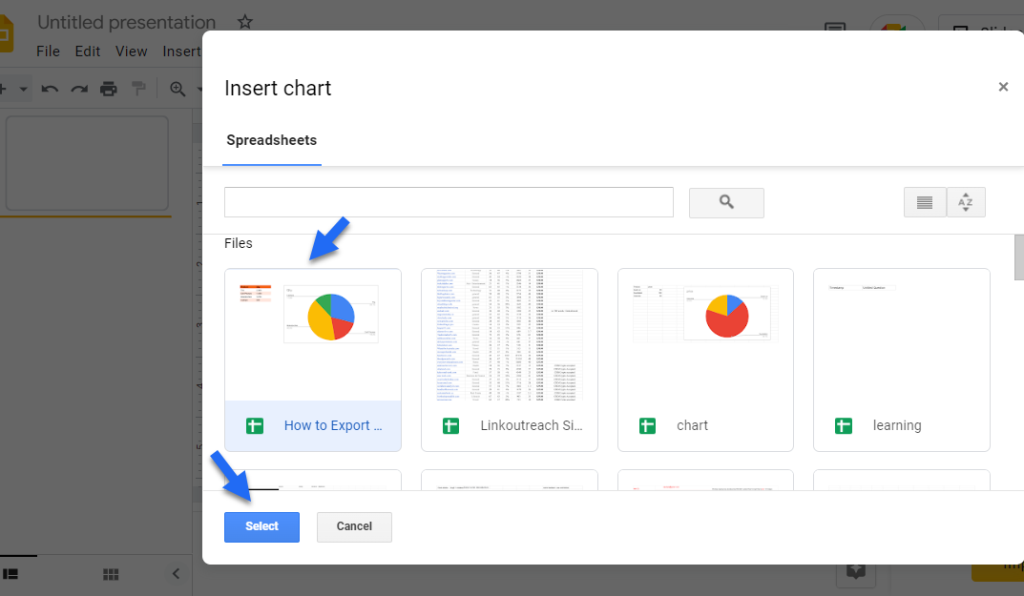Select the Spreadsheets tab
Image resolution: width=1024 pixels, height=596 pixels.
click(272, 140)
